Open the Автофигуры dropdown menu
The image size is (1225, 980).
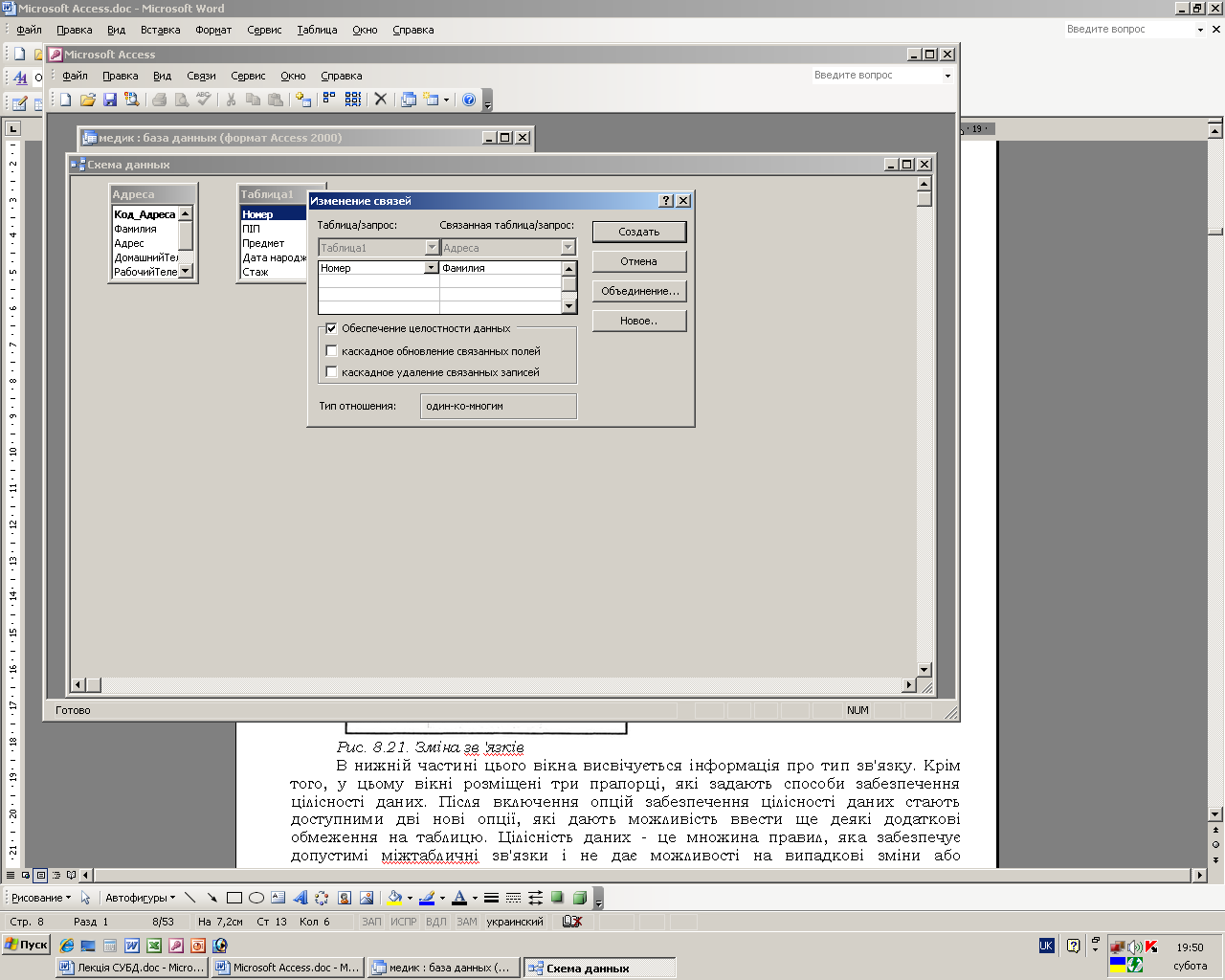[140, 898]
